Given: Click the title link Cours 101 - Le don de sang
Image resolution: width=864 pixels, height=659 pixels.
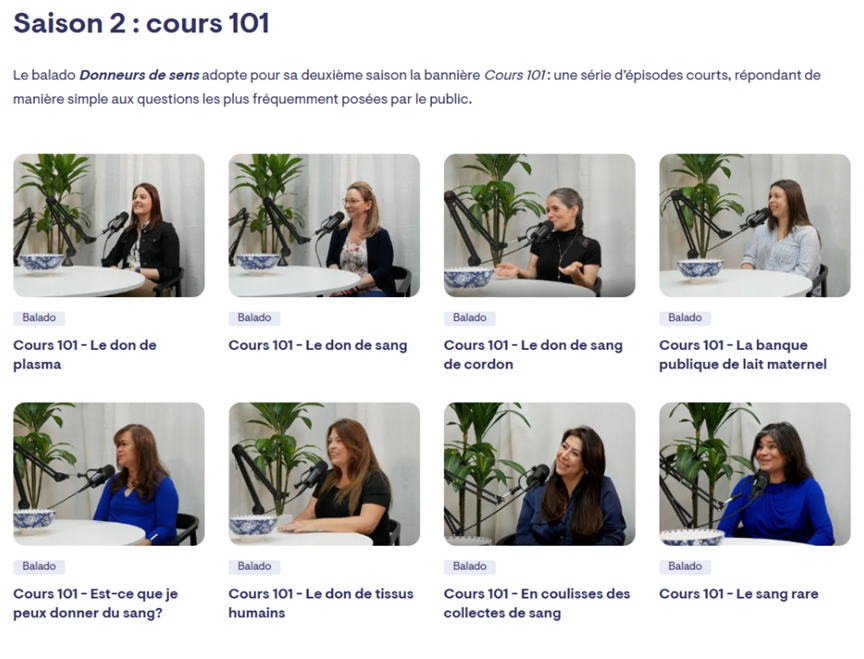Looking at the screenshot, I should 318,345.
